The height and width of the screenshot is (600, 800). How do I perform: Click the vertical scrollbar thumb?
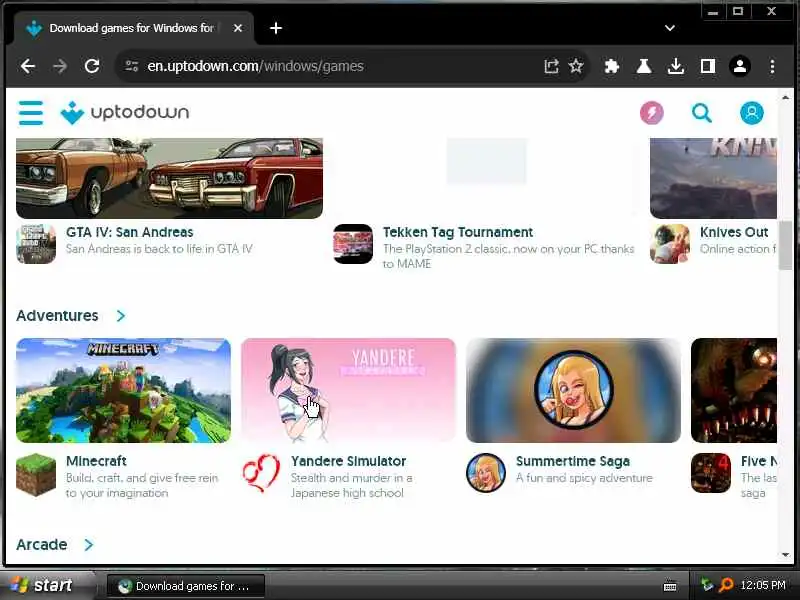[785, 246]
